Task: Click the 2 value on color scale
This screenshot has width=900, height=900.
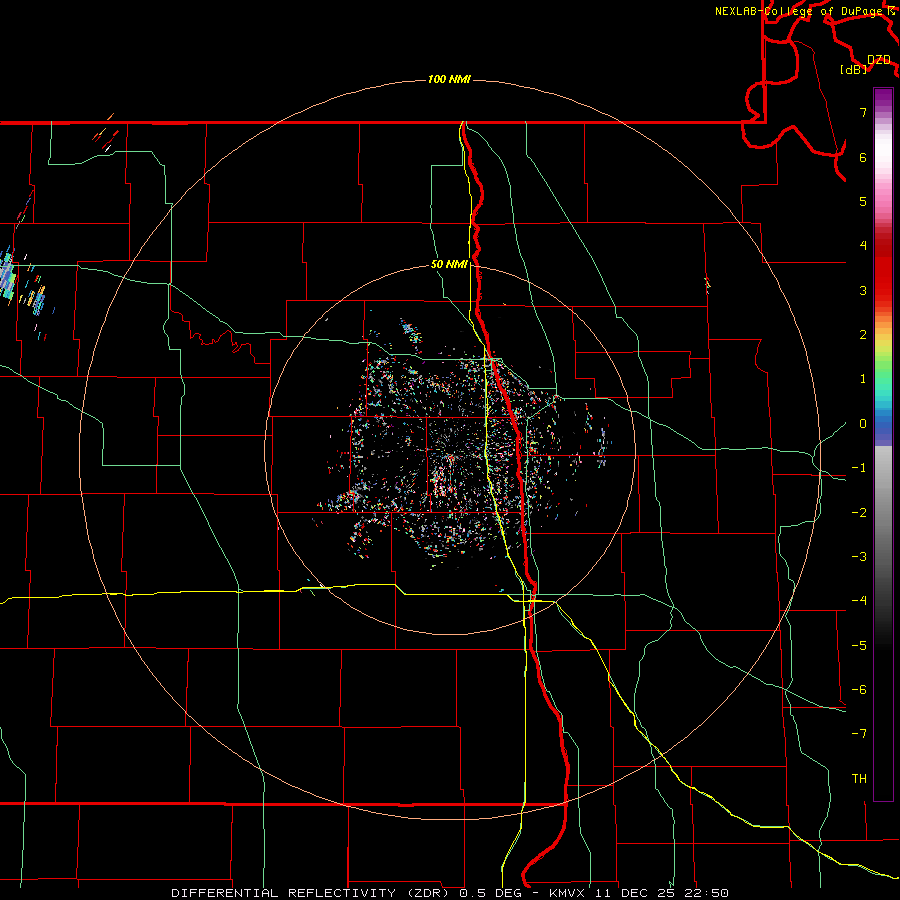Action: tap(863, 335)
